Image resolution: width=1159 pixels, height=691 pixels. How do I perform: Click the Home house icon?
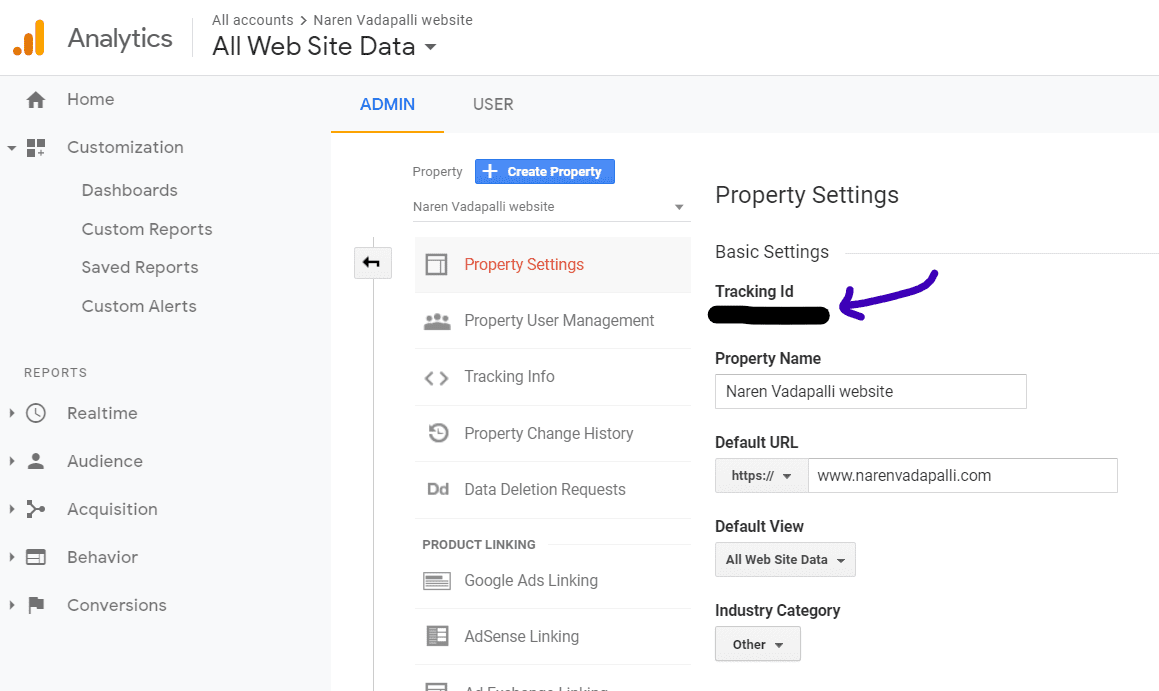tap(35, 100)
